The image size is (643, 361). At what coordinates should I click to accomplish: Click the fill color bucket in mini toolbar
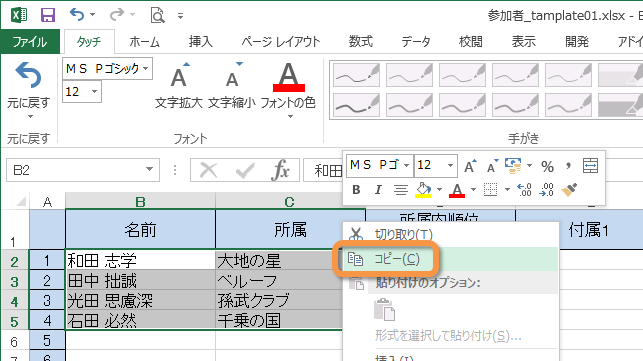pos(423,190)
